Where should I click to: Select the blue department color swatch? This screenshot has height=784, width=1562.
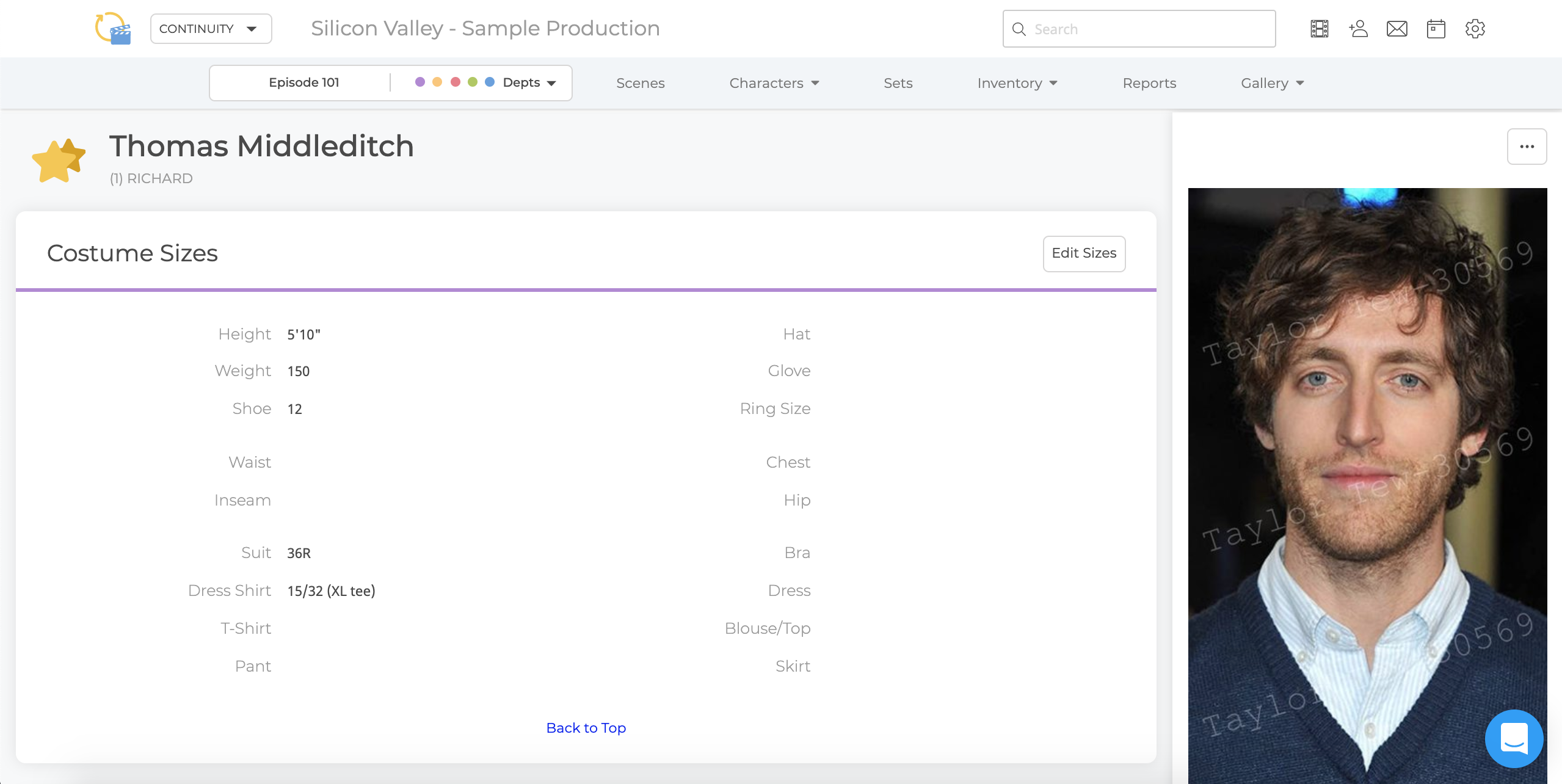pyautogui.click(x=490, y=81)
